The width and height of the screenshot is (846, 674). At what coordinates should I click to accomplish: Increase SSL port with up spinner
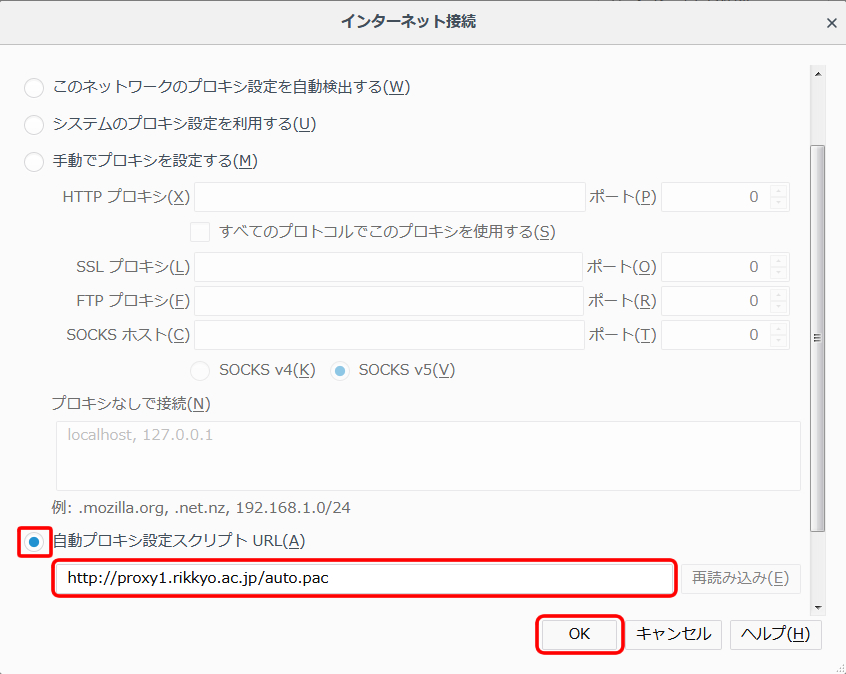(x=779, y=260)
